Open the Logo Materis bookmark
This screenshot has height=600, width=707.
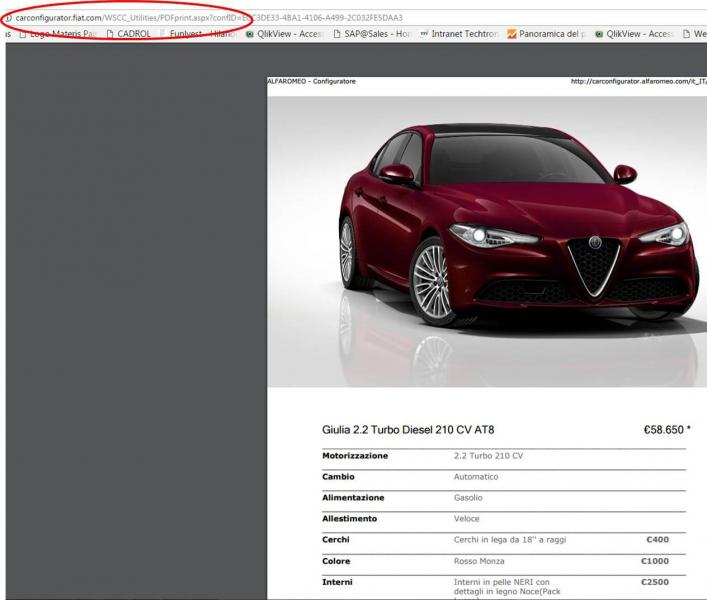click(58, 34)
